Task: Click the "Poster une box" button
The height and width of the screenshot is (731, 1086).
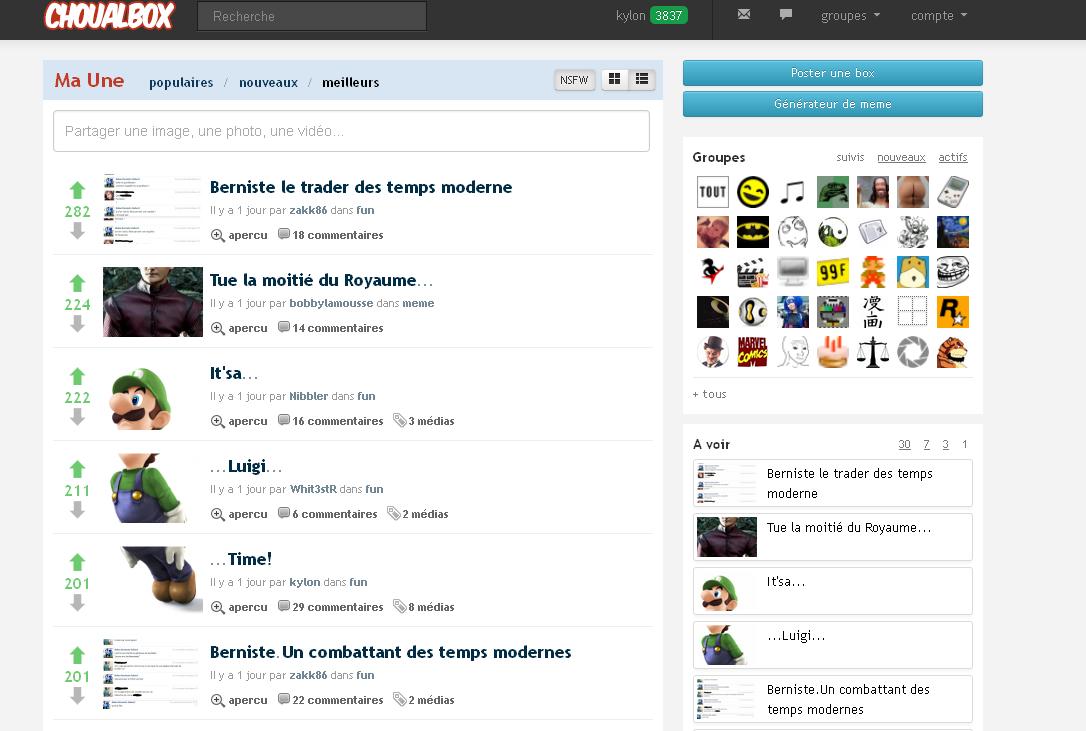Action: coord(832,73)
